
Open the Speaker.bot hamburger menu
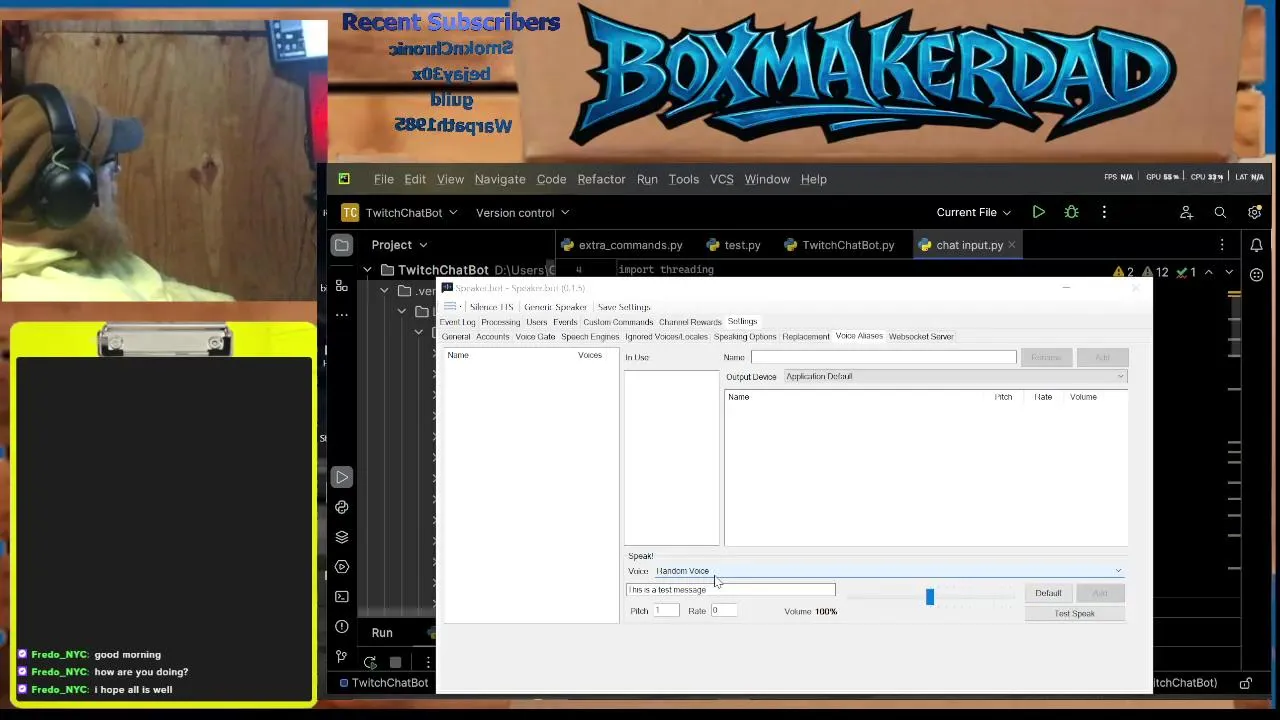click(451, 307)
